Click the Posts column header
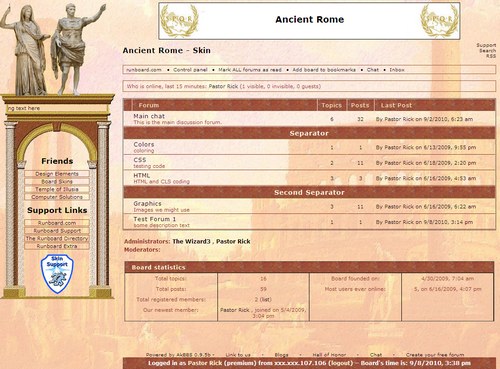 pyautogui.click(x=360, y=105)
